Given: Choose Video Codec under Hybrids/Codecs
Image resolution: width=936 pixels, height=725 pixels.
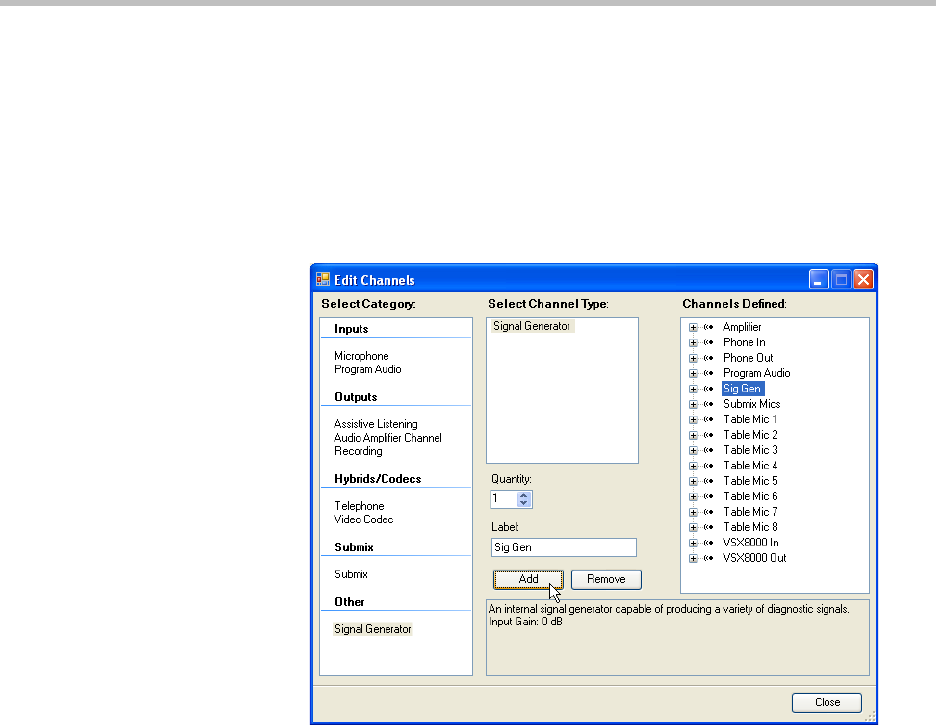Looking at the screenshot, I should (x=363, y=520).
